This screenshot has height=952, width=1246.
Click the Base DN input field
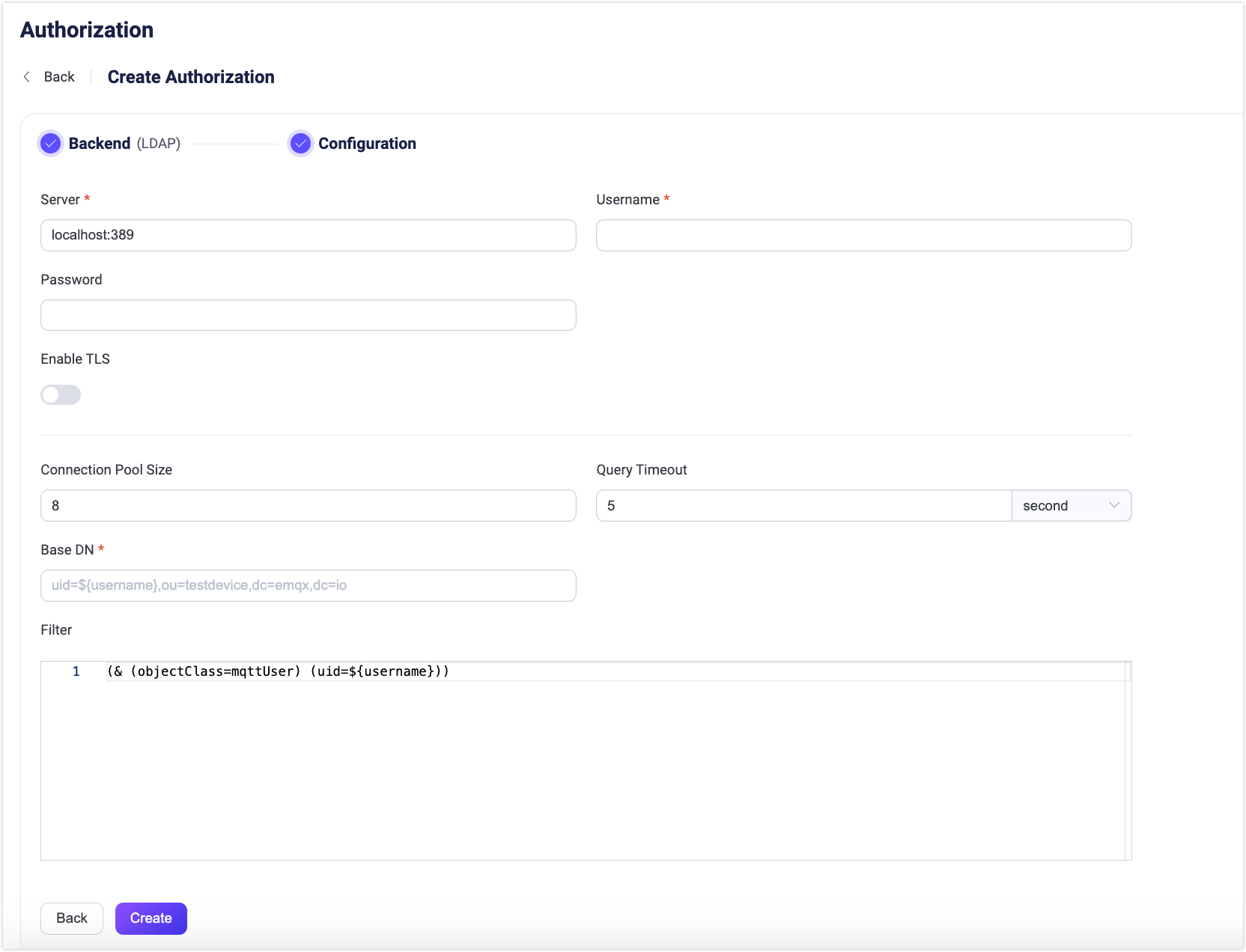(308, 585)
